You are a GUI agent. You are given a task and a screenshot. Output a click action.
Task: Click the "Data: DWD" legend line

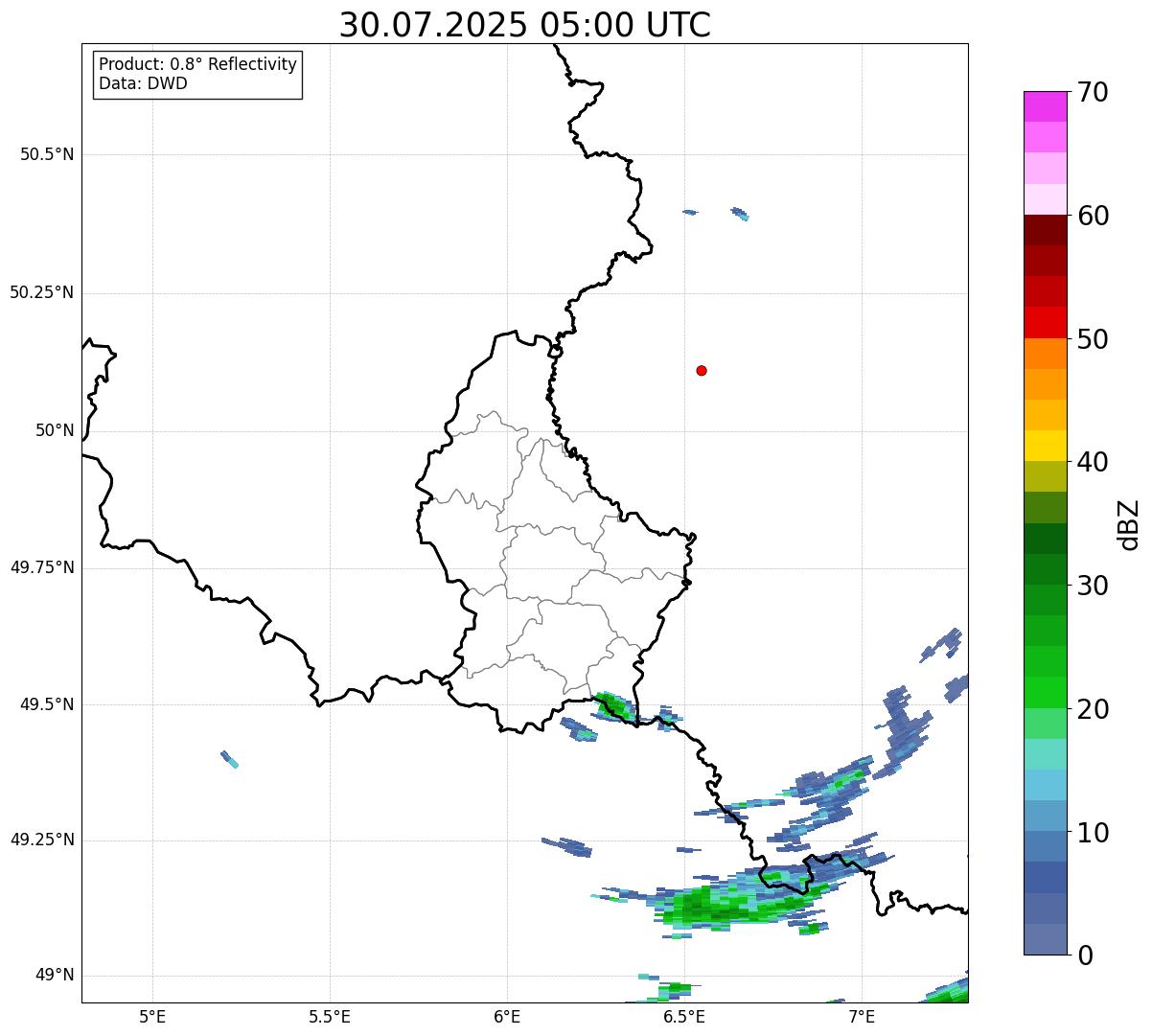tap(143, 83)
